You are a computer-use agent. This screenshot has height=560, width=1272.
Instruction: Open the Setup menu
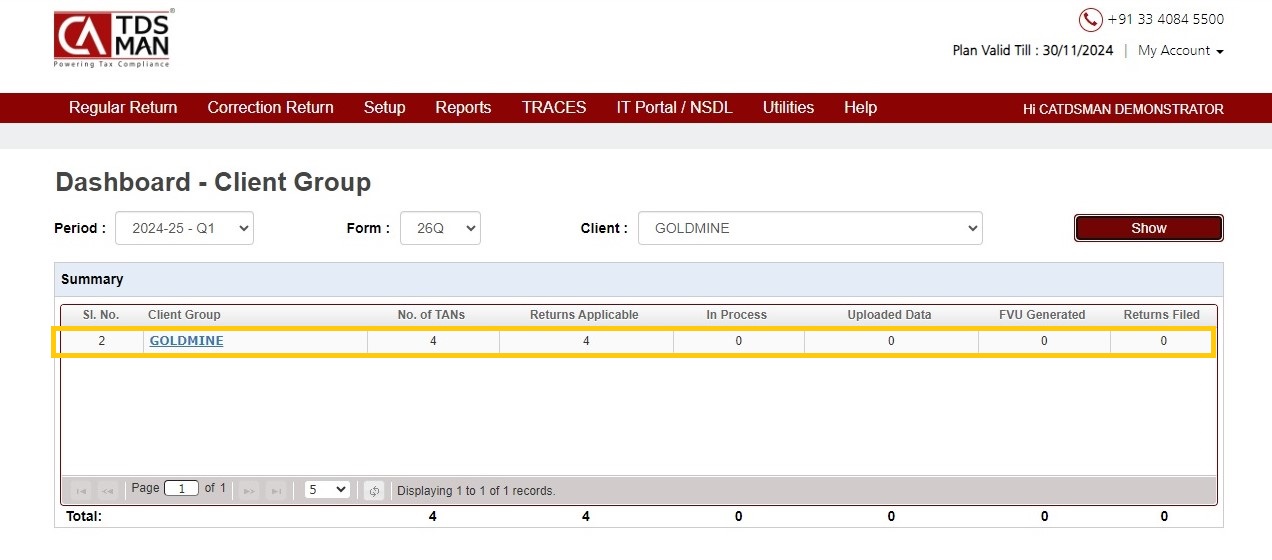(x=384, y=108)
